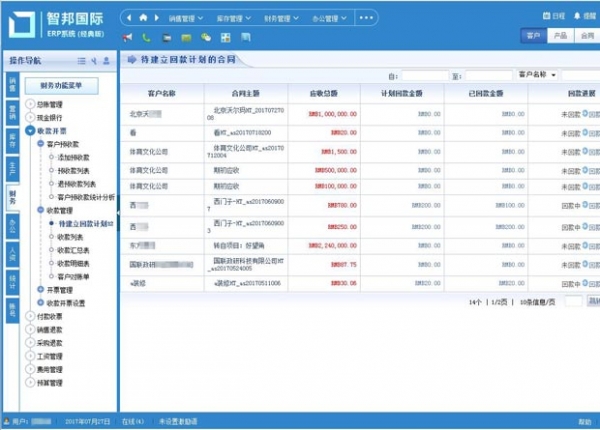Open the 财务管理 dropdown menu
The image size is (600, 430).
click(281, 18)
